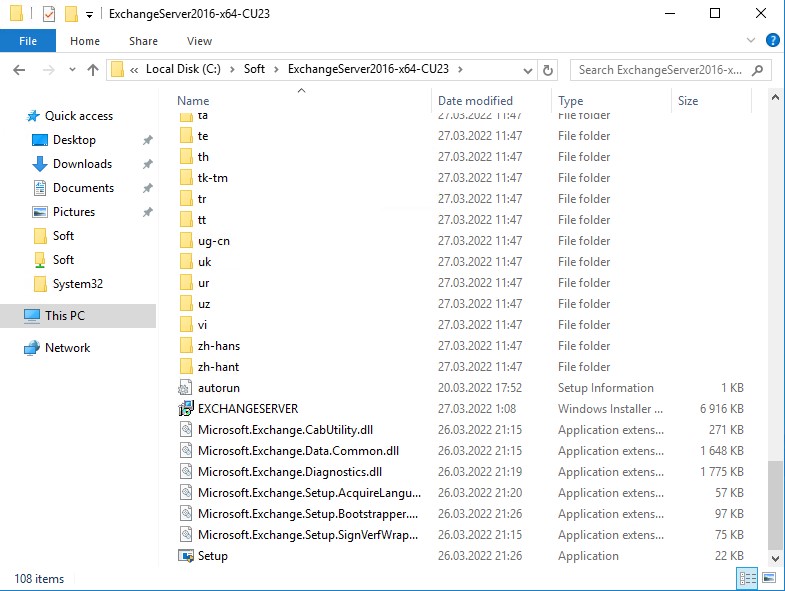Navigate up one folder level

(x=93, y=70)
